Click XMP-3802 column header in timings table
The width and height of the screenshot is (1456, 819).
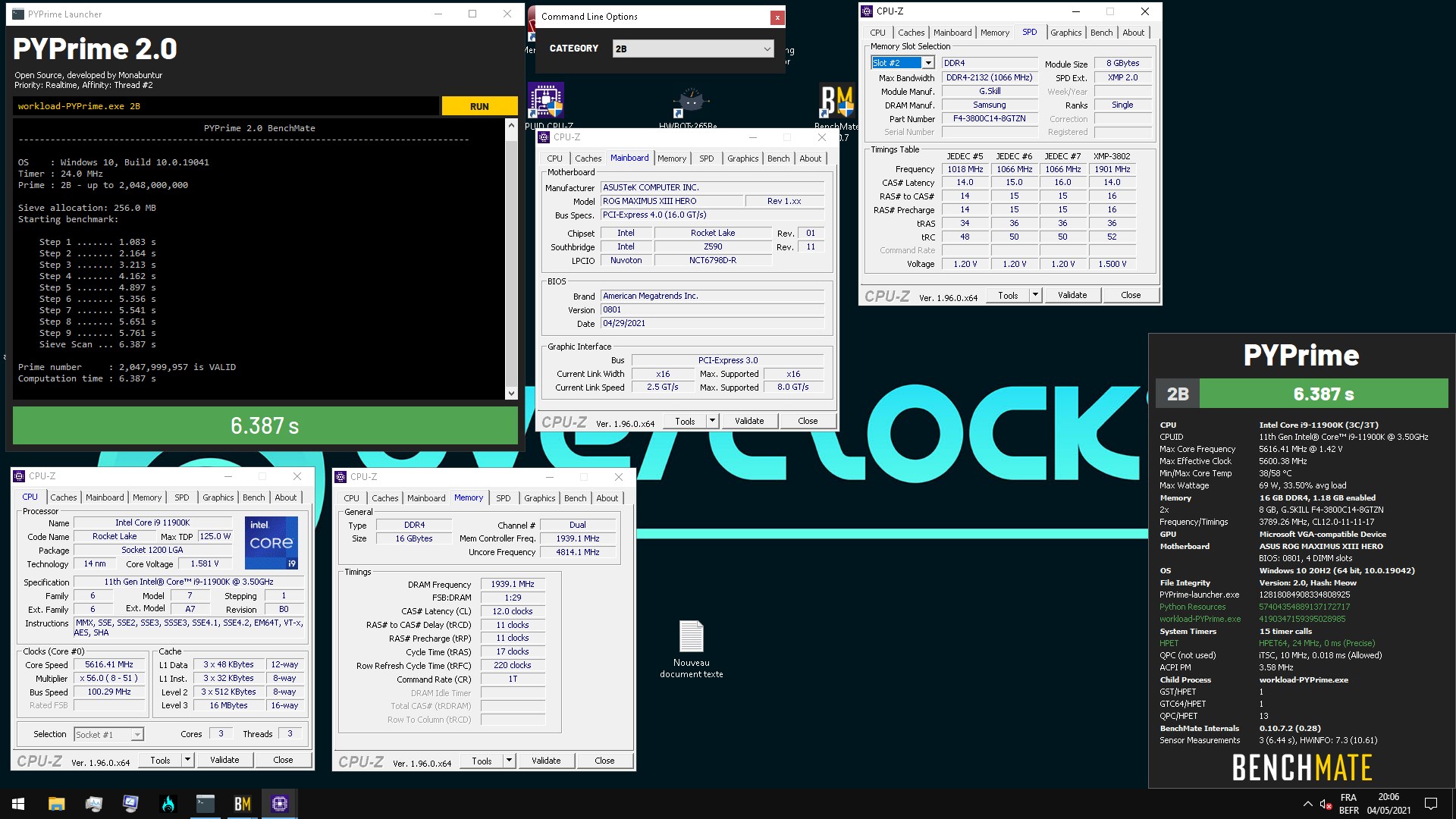[1112, 156]
